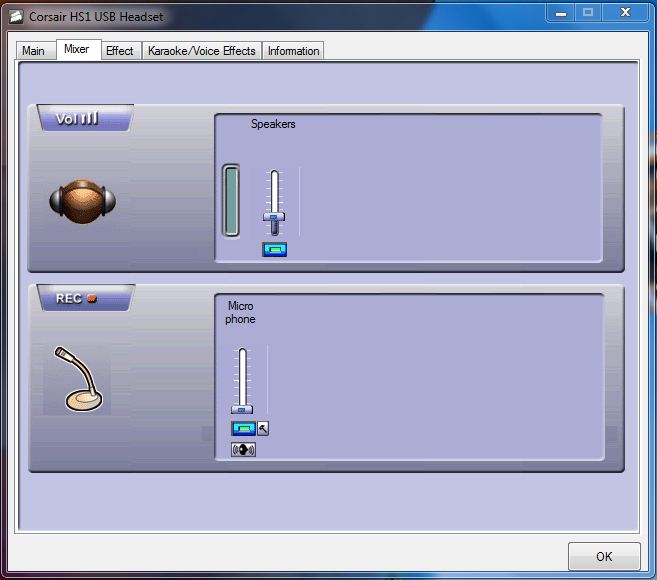Open the Karaoke/Voice Effects tab
This screenshot has height=580, width=657.
pyautogui.click(x=202, y=51)
